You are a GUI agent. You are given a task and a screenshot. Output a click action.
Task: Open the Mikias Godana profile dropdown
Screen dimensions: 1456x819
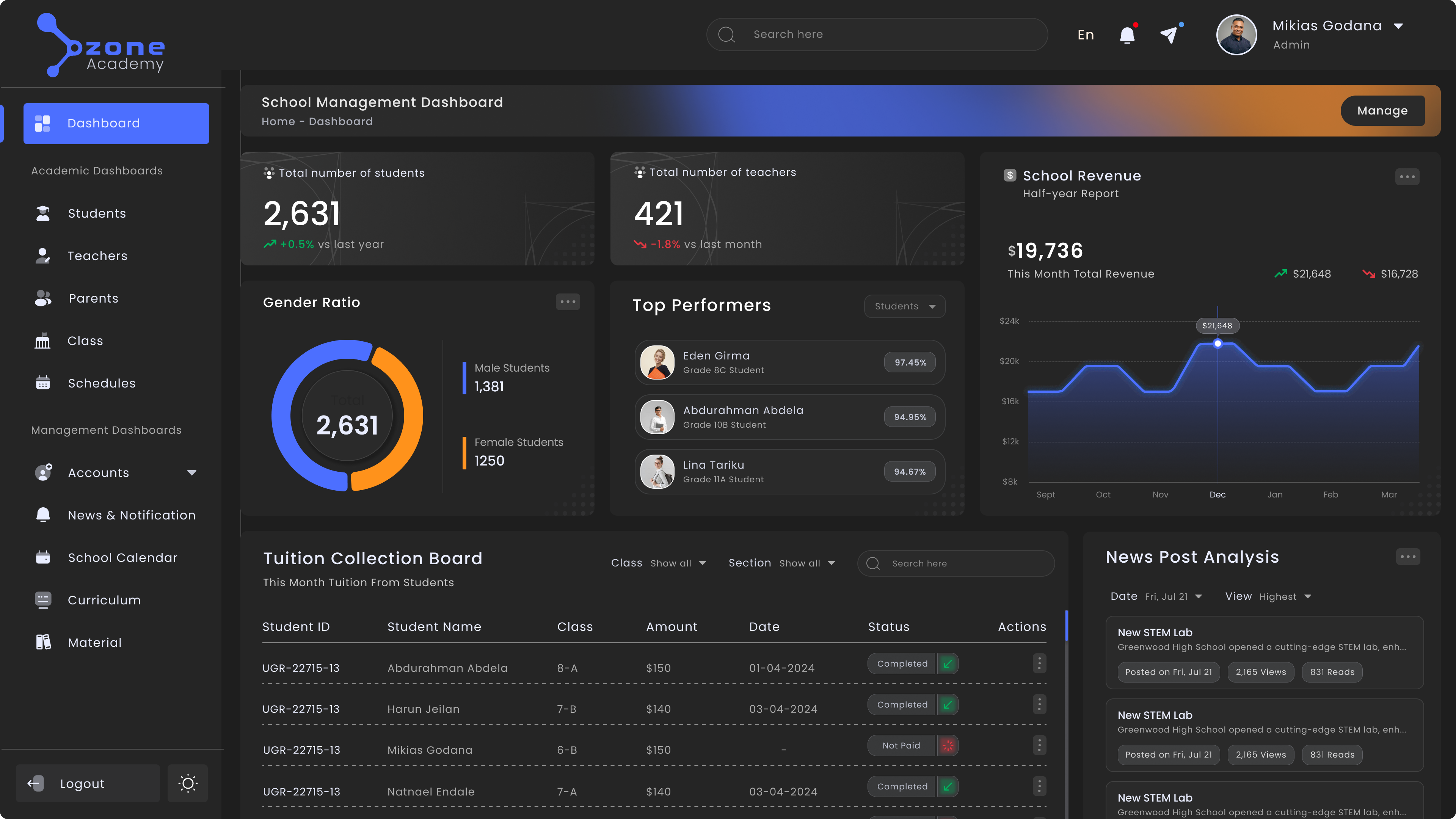pyautogui.click(x=1398, y=26)
